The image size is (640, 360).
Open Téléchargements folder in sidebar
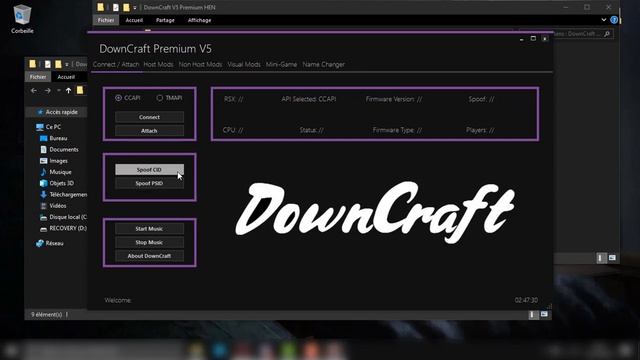point(63,195)
